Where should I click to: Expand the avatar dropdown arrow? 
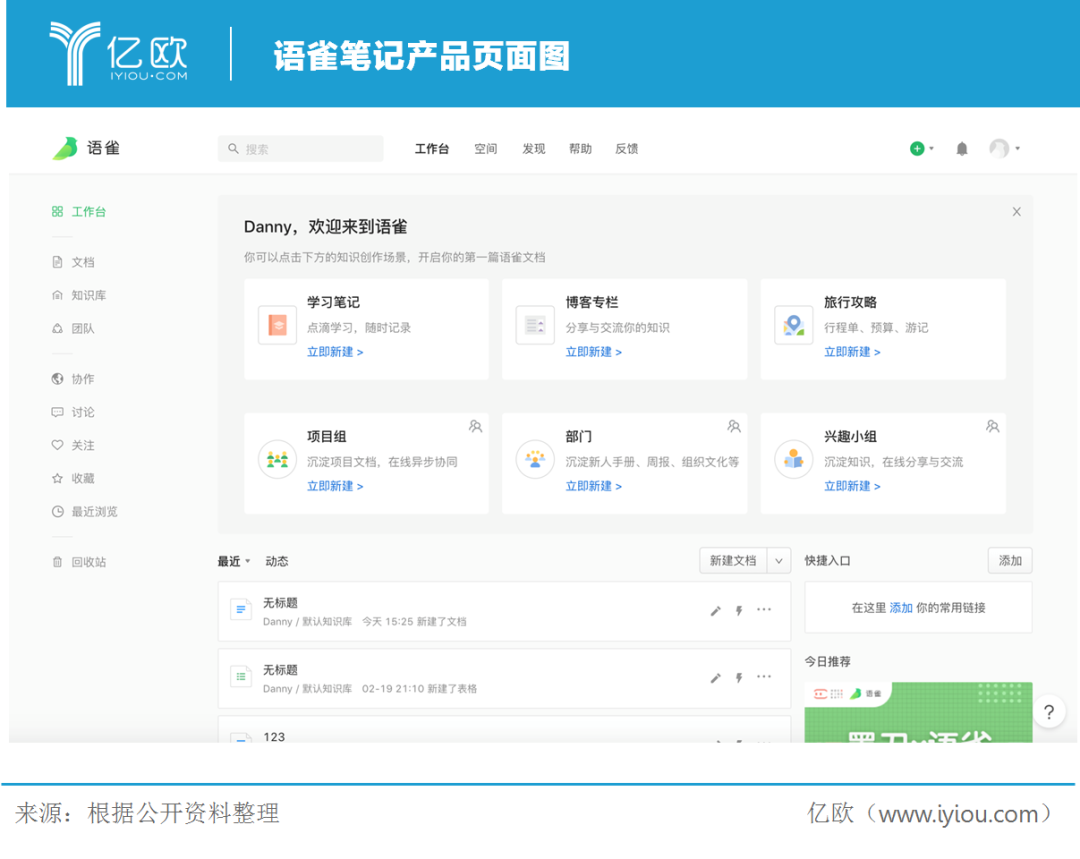(1017, 148)
